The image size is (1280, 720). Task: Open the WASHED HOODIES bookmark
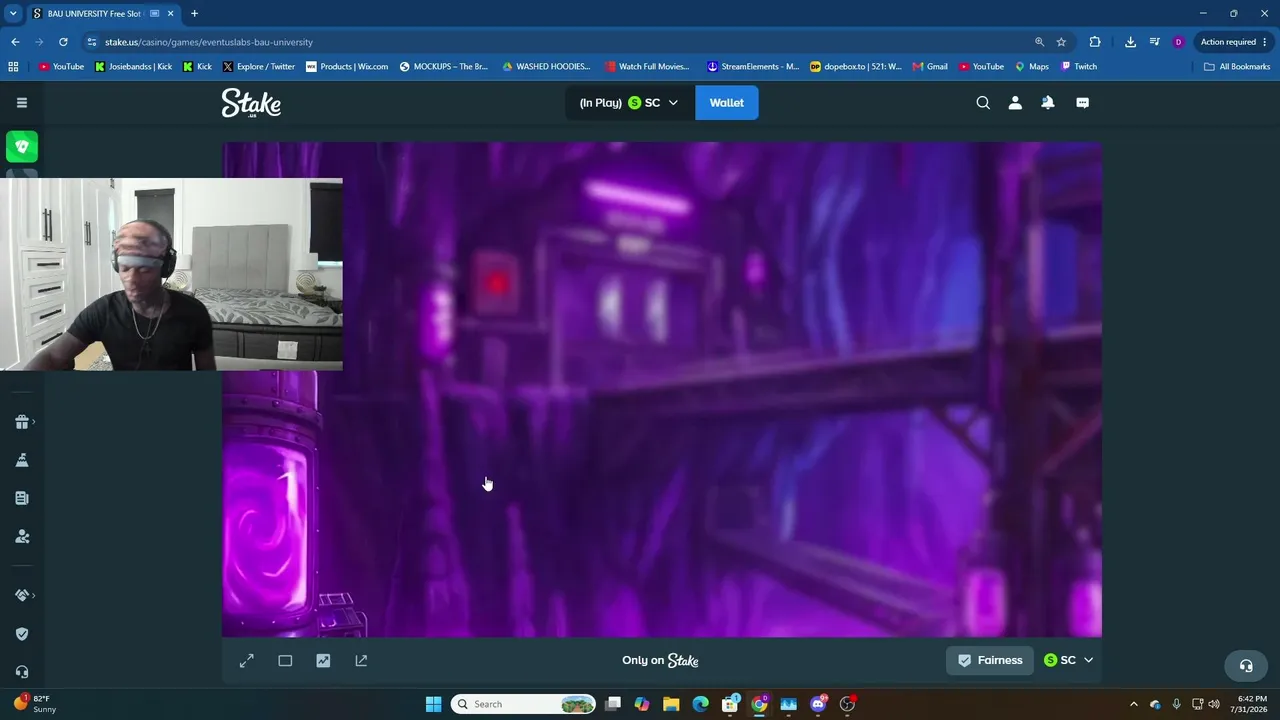pos(546,67)
